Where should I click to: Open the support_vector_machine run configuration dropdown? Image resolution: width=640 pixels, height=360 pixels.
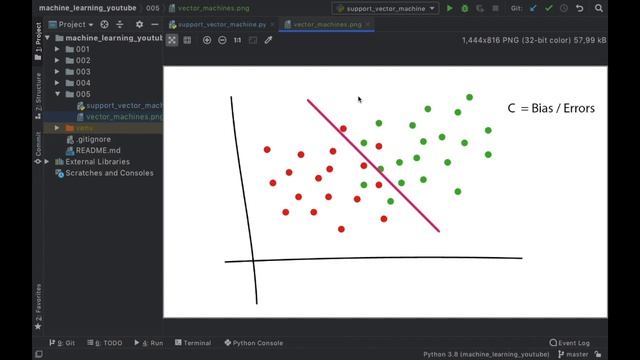(x=386, y=8)
